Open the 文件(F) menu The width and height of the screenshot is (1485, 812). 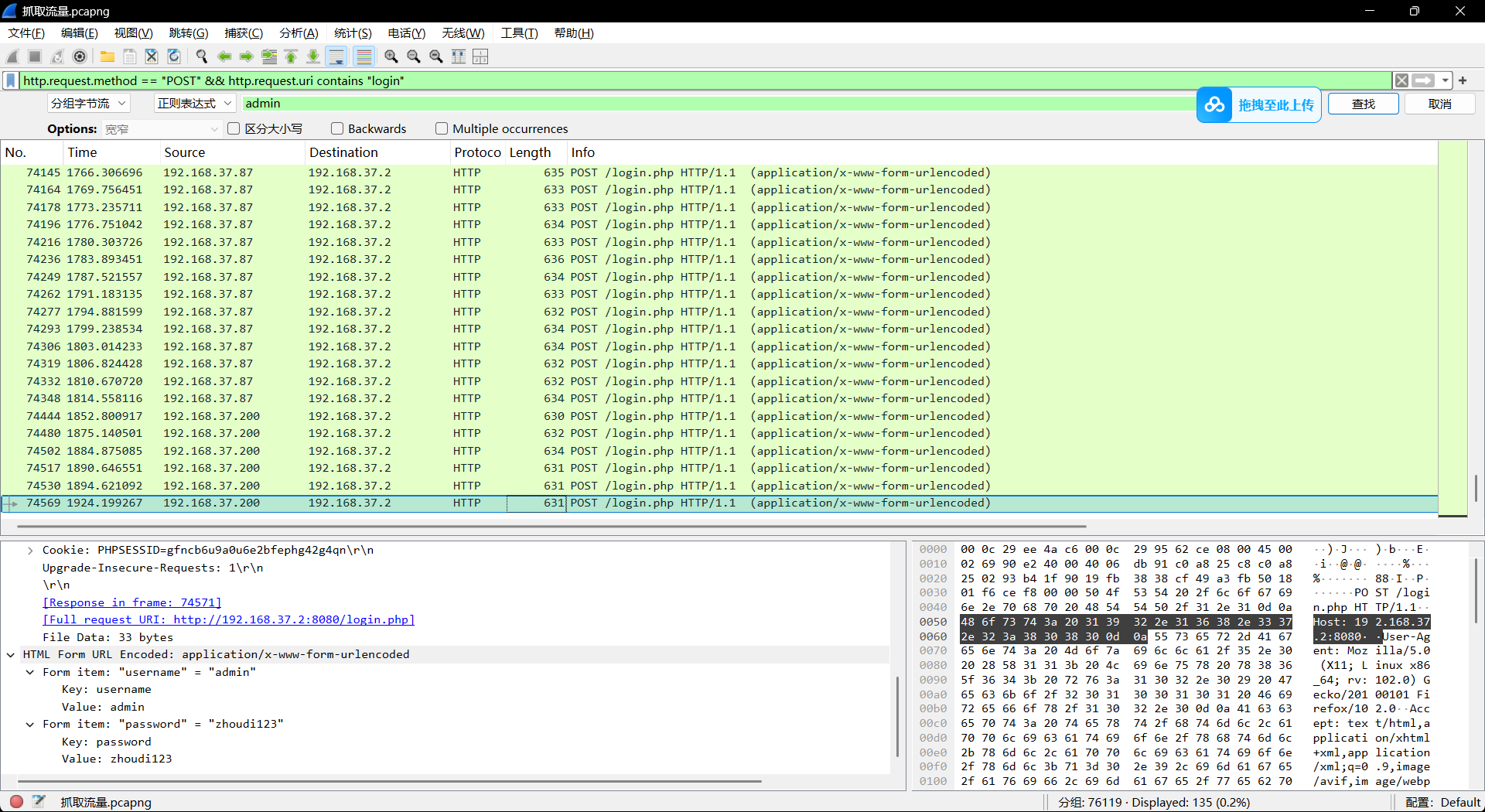point(26,32)
